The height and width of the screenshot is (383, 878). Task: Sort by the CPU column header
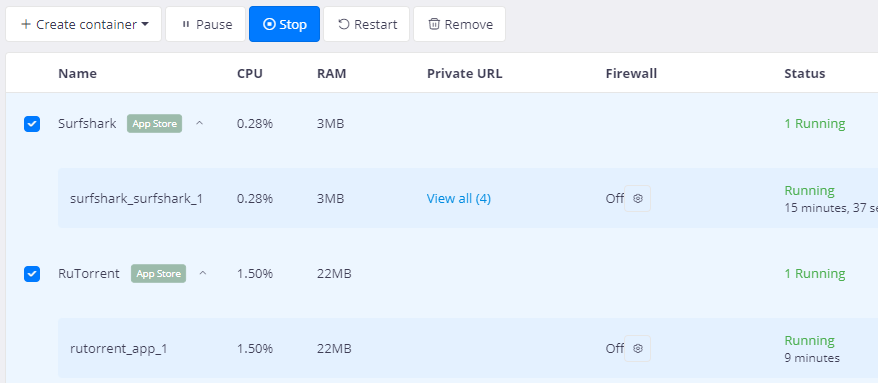(250, 73)
